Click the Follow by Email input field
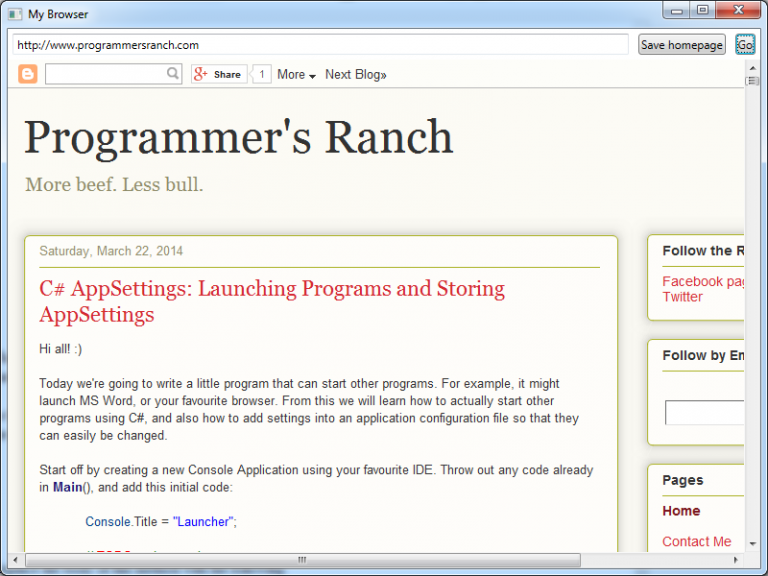The image size is (768, 576). point(705,412)
